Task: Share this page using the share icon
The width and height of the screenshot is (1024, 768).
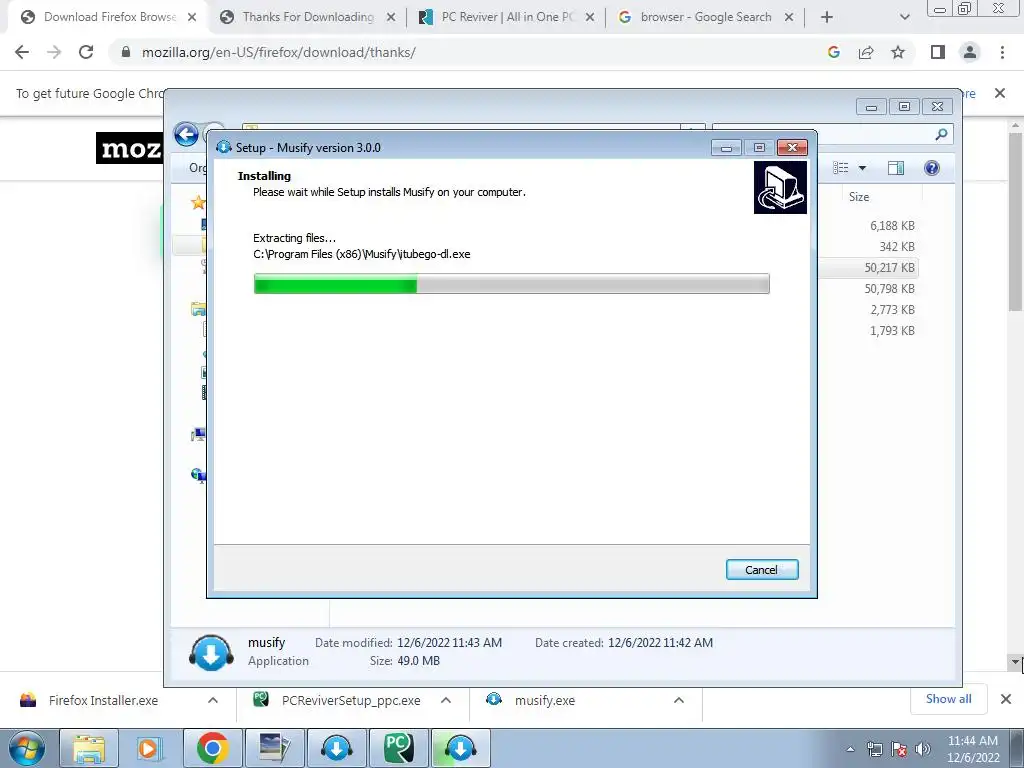Action: pos(866,52)
